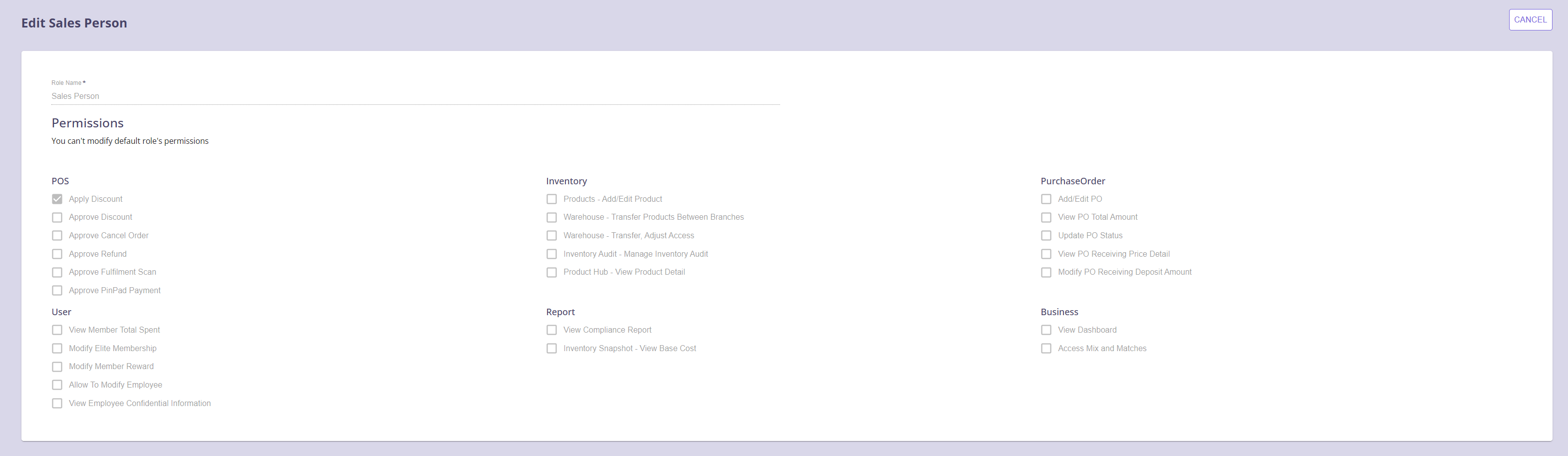Click the CANCEL button
The width and height of the screenshot is (1568, 456).
click(x=1530, y=19)
